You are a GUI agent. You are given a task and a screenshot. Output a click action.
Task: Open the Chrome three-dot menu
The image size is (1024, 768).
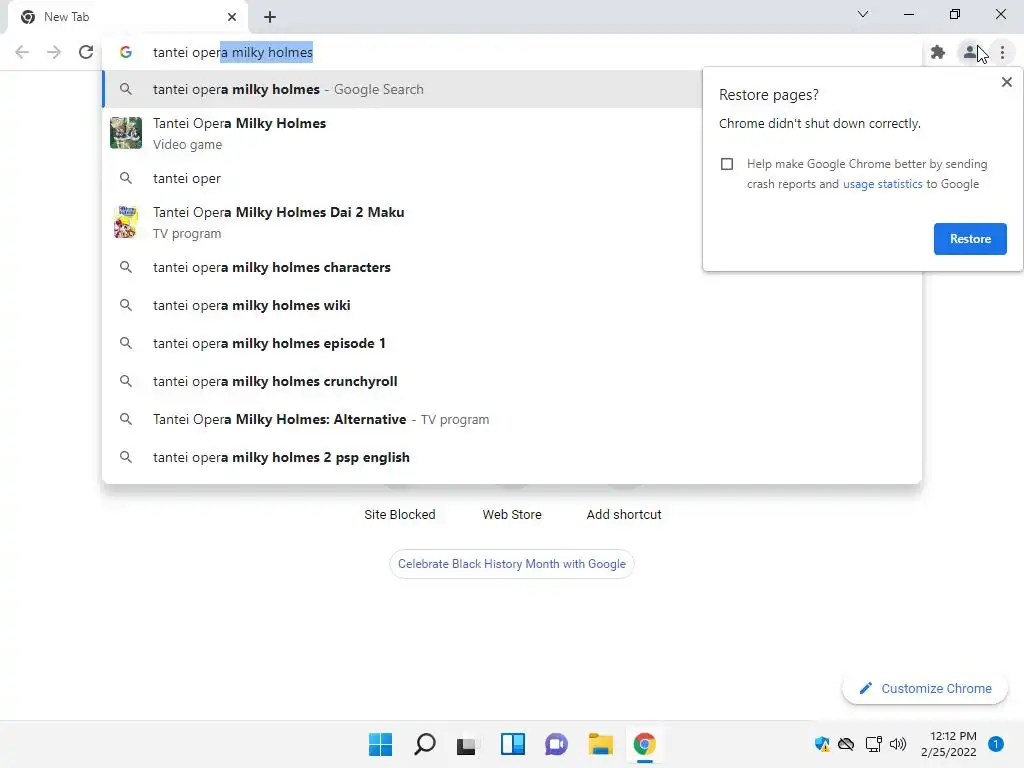tap(1002, 52)
